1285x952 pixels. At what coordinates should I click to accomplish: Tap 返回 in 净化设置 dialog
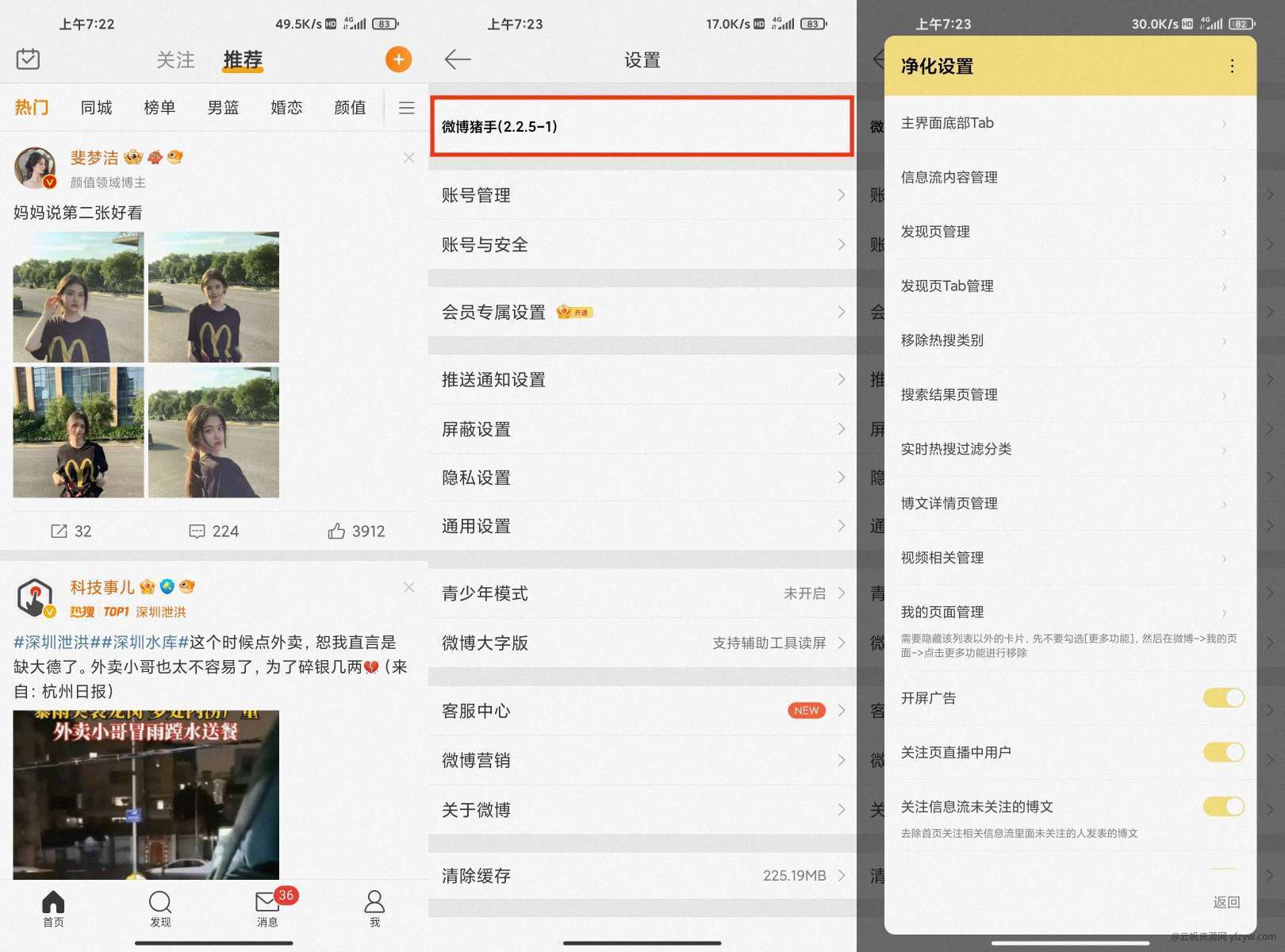point(1226,902)
